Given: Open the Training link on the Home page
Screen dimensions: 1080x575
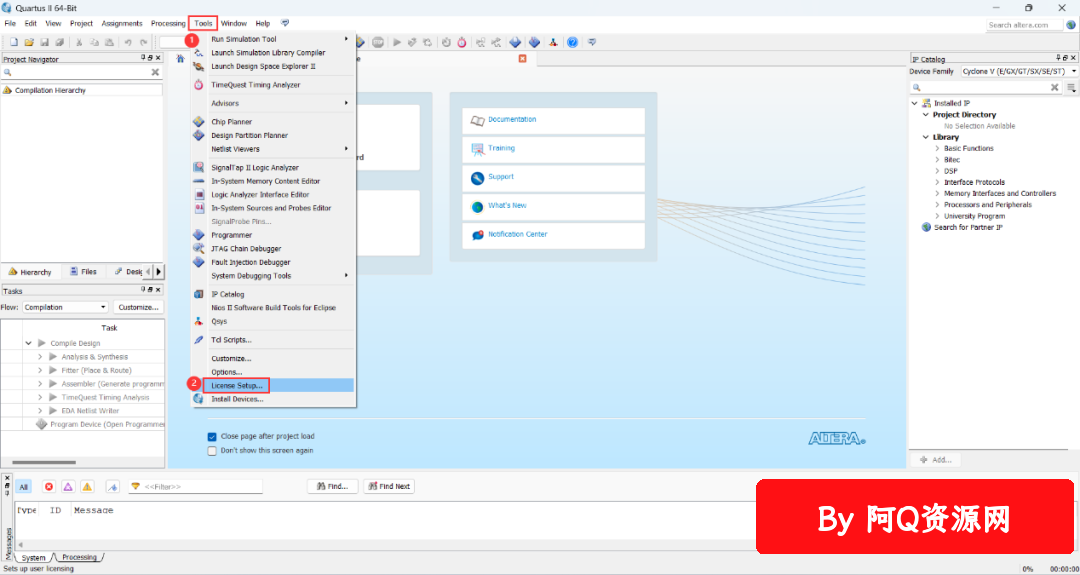Looking at the screenshot, I should 501,148.
